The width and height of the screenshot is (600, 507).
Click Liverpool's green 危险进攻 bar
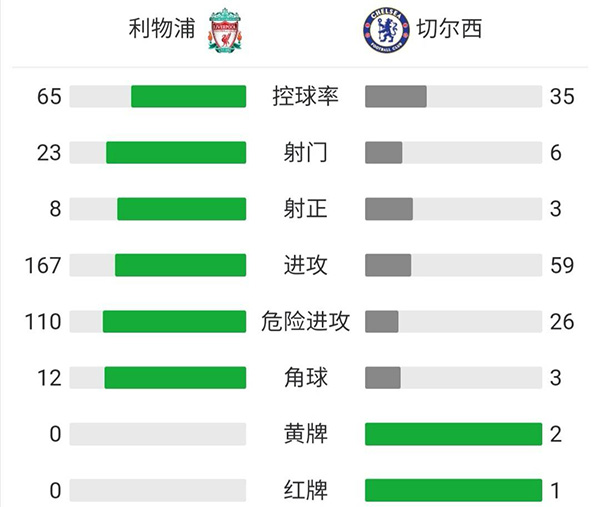pos(174,321)
